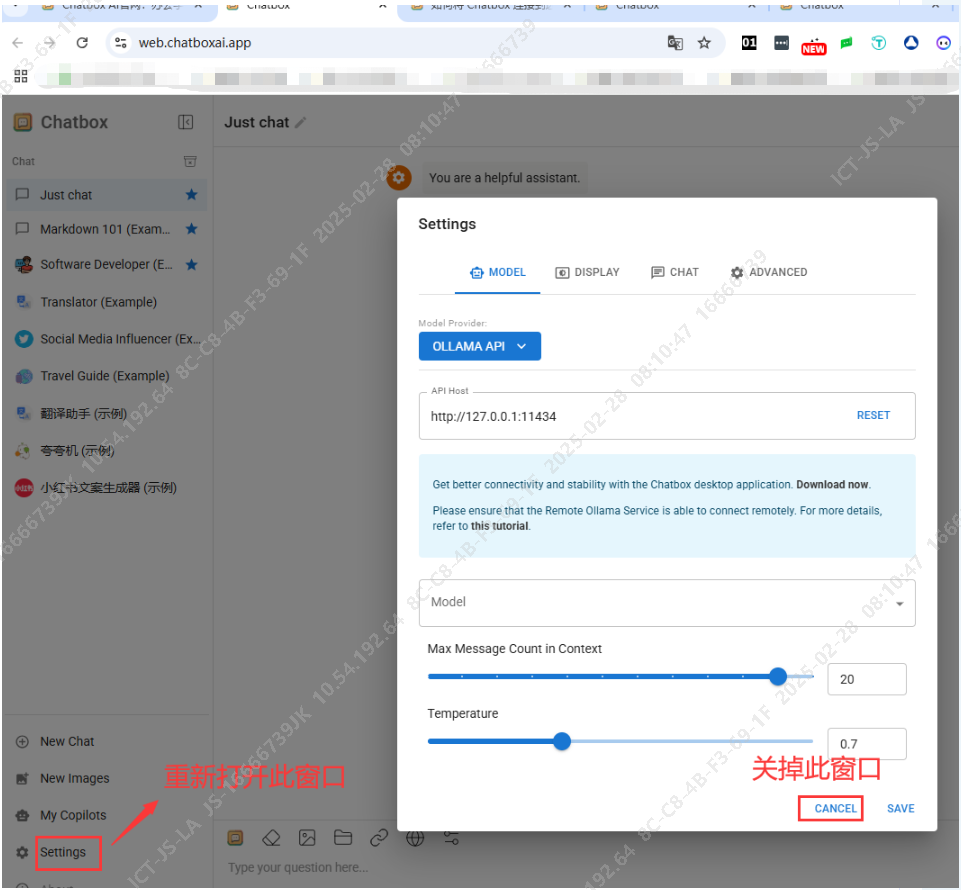
Task: Click the Max Message Count slider handle
Action: coord(778,676)
